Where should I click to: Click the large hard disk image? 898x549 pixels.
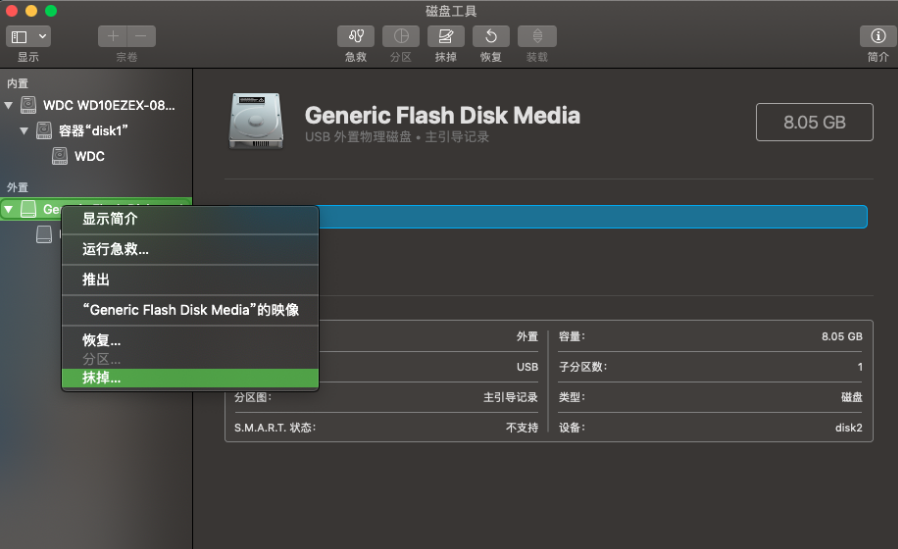256,121
